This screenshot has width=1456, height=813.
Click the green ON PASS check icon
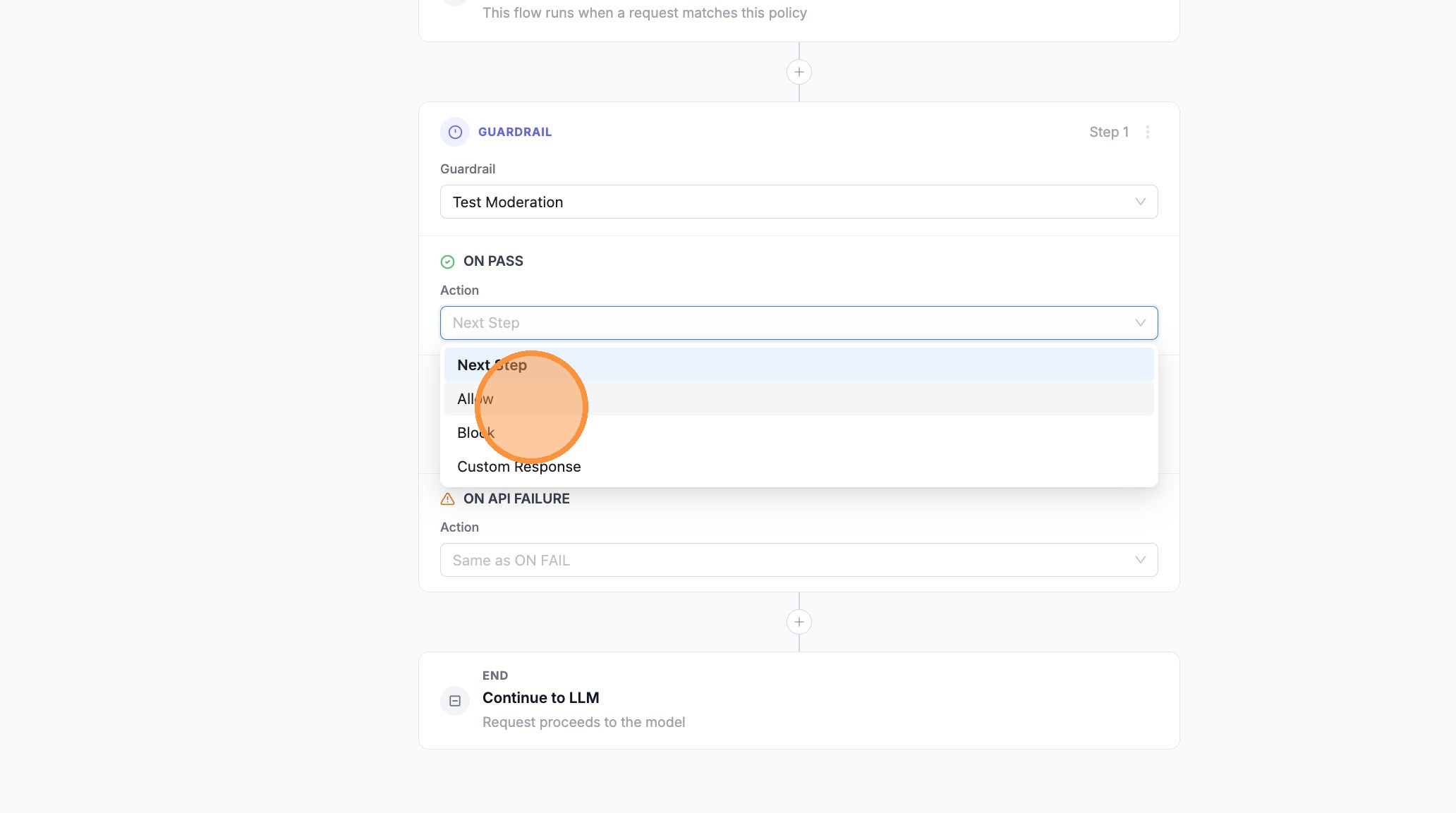(447, 262)
